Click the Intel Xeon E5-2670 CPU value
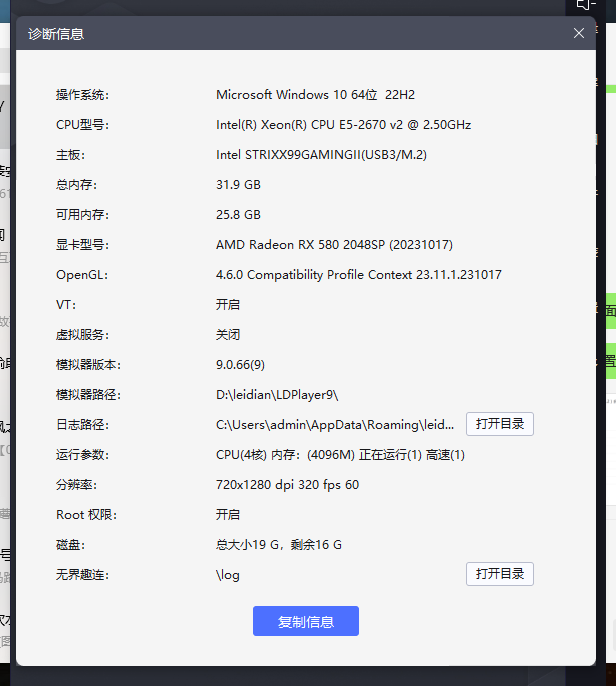 pos(343,125)
